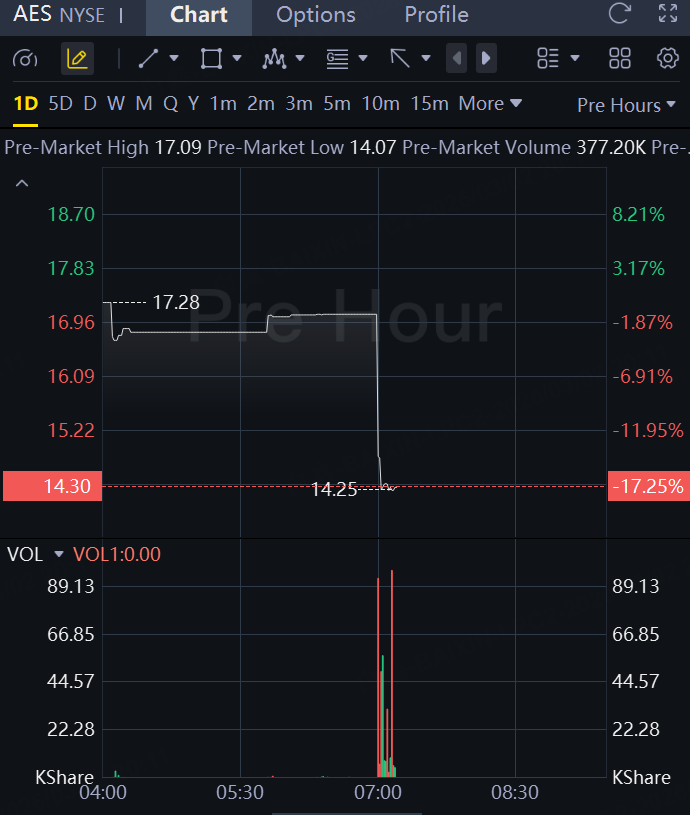Open chart settings gear icon

(668, 58)
